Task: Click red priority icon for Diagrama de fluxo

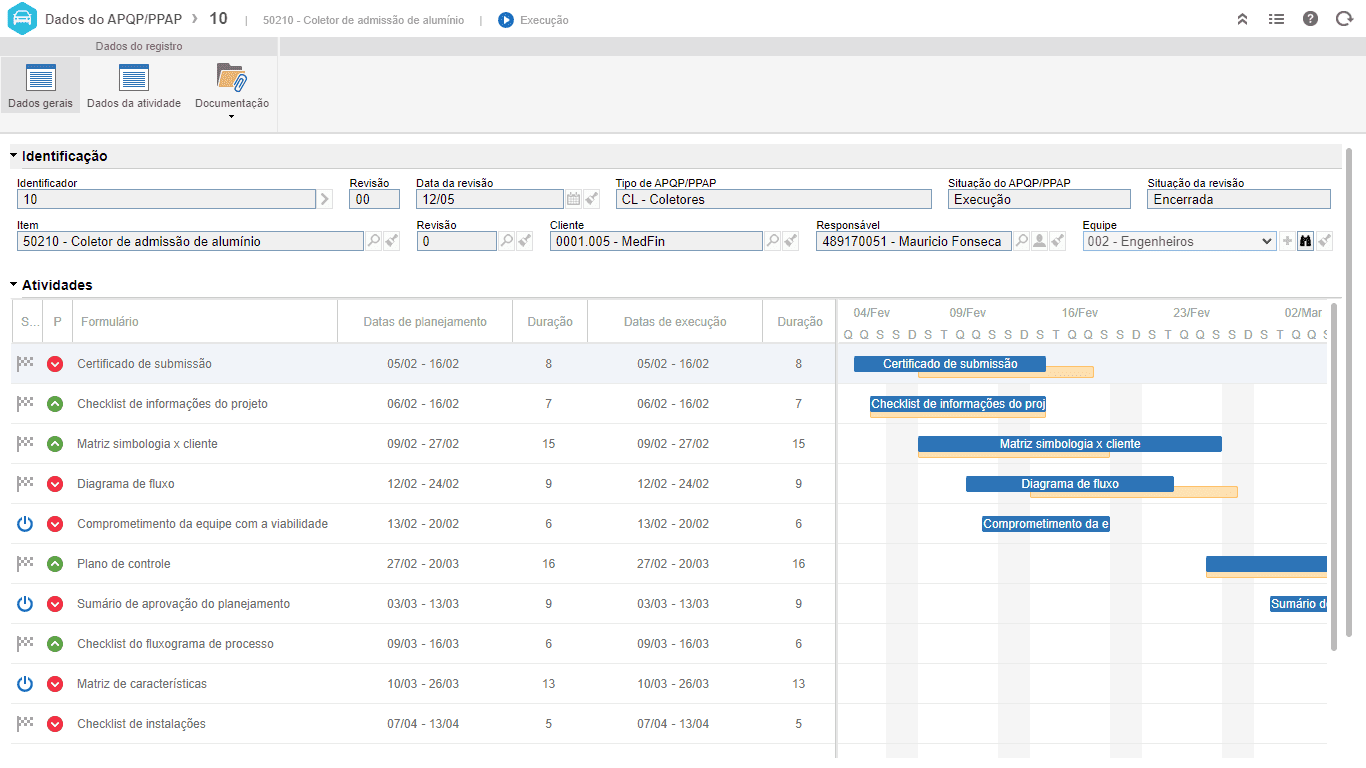Action: (x=55, y=484)
